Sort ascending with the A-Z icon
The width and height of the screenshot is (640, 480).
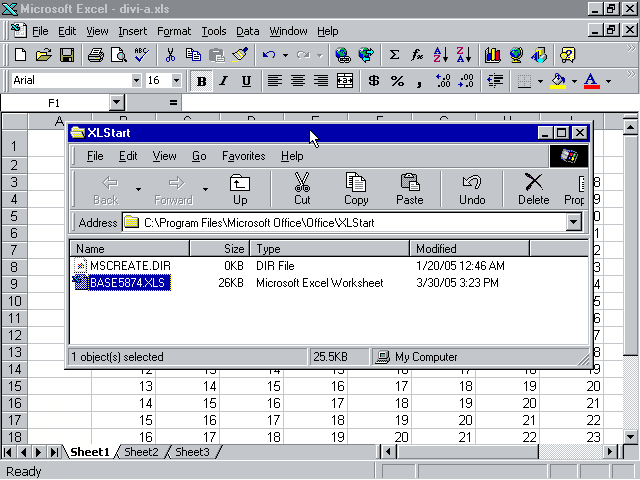click(x=441, y=55)
